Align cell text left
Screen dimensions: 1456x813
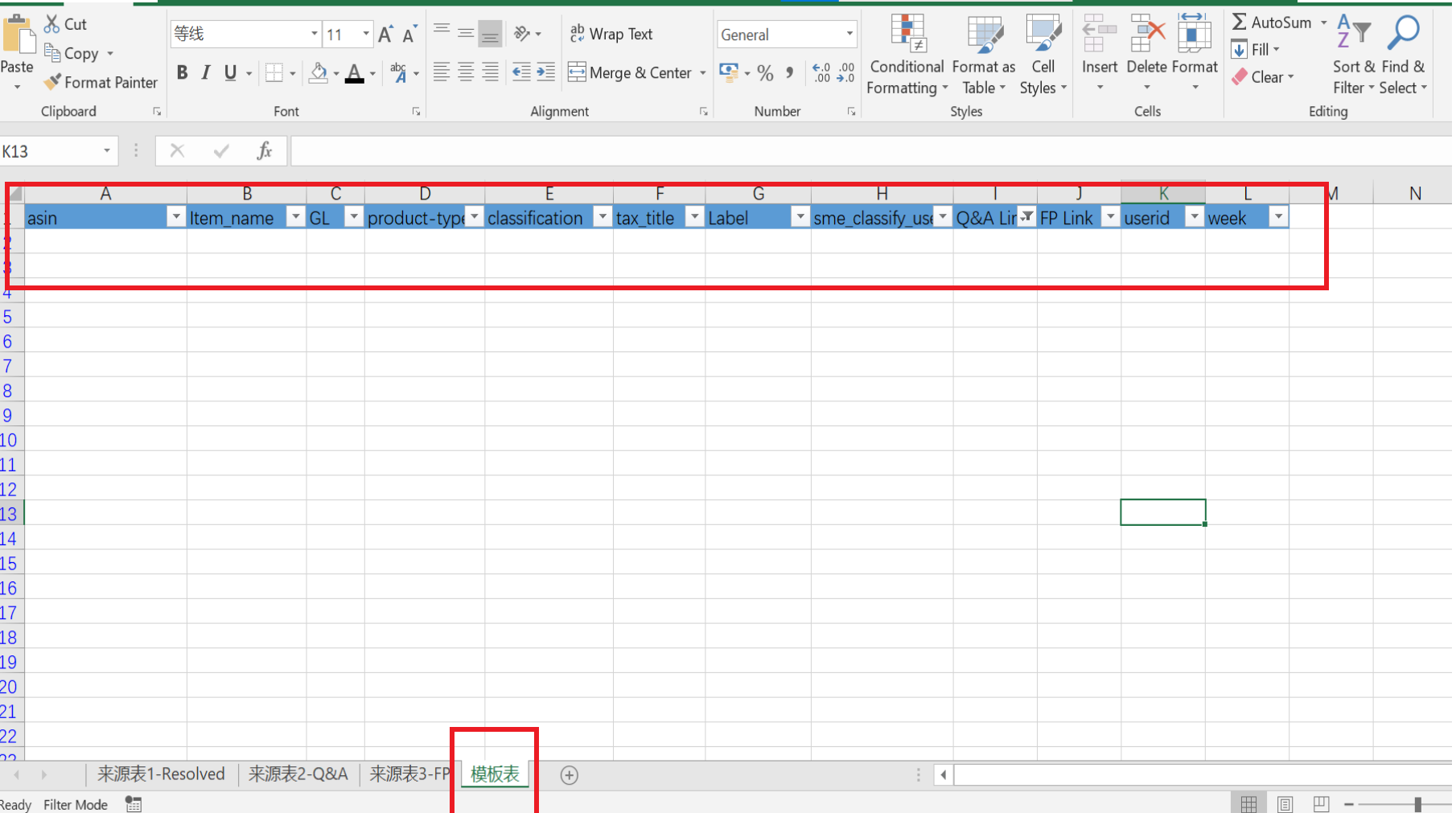tap(442, 72)
